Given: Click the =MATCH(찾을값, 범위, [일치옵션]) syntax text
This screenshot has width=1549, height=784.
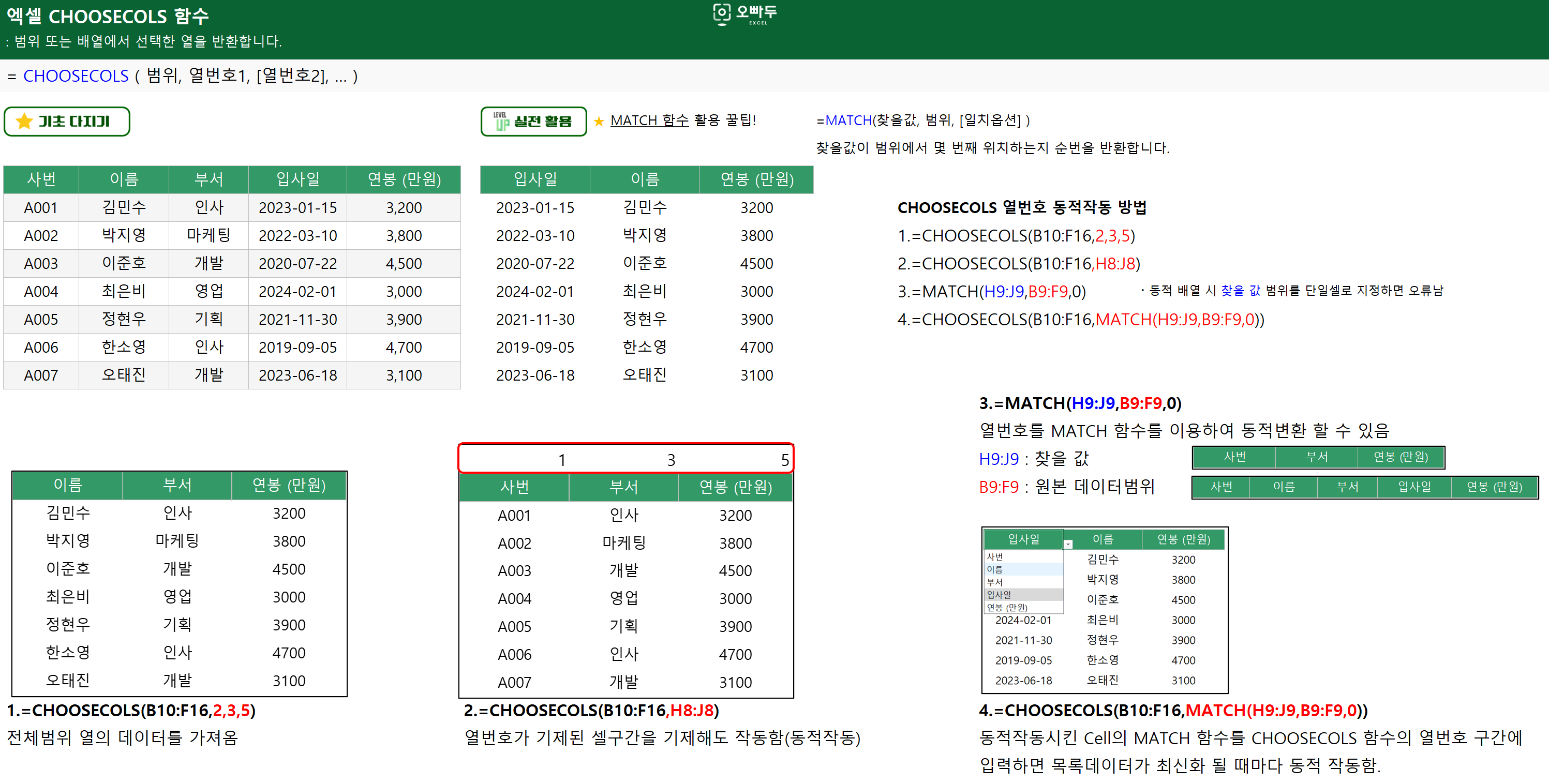Looking at the screenshot, I should point(923,120).
